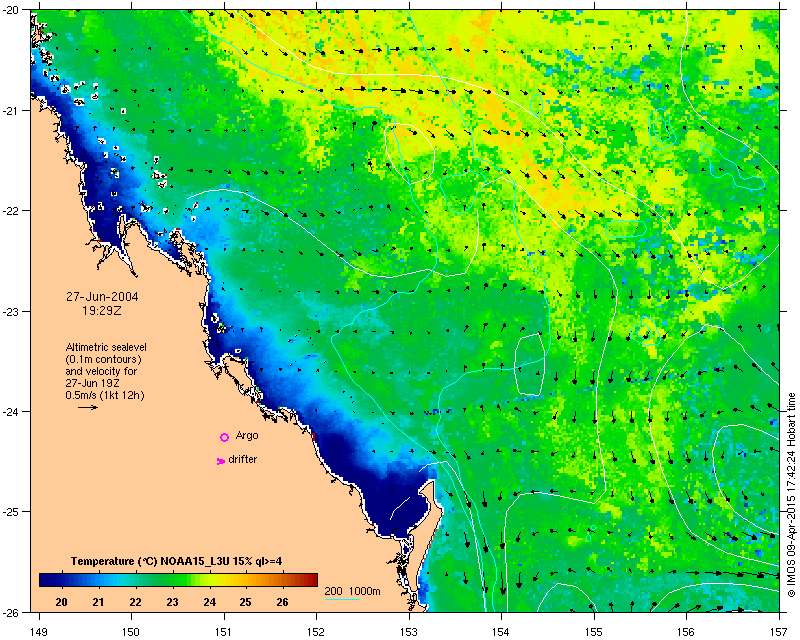This screenshot has height=640, width=800.
Task: Click the time text 19:29Z
Action: coord(102,310)
